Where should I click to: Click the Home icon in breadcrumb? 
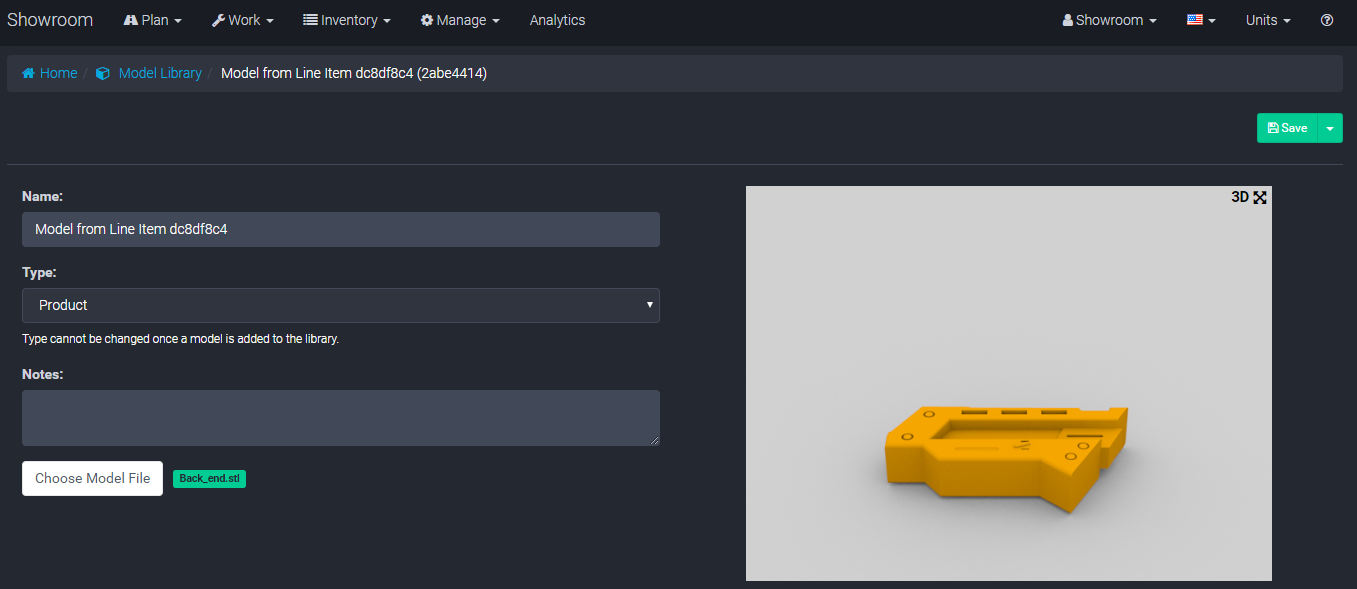pos(28,73)
